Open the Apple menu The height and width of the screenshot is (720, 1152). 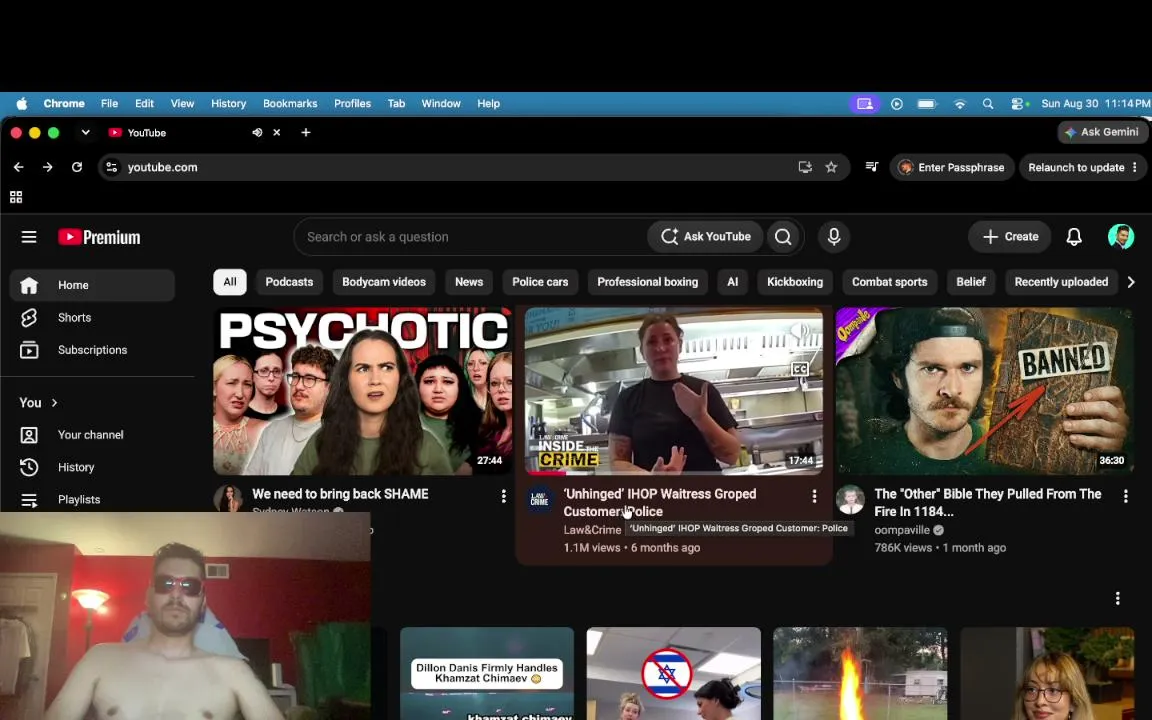click(22, 104)
